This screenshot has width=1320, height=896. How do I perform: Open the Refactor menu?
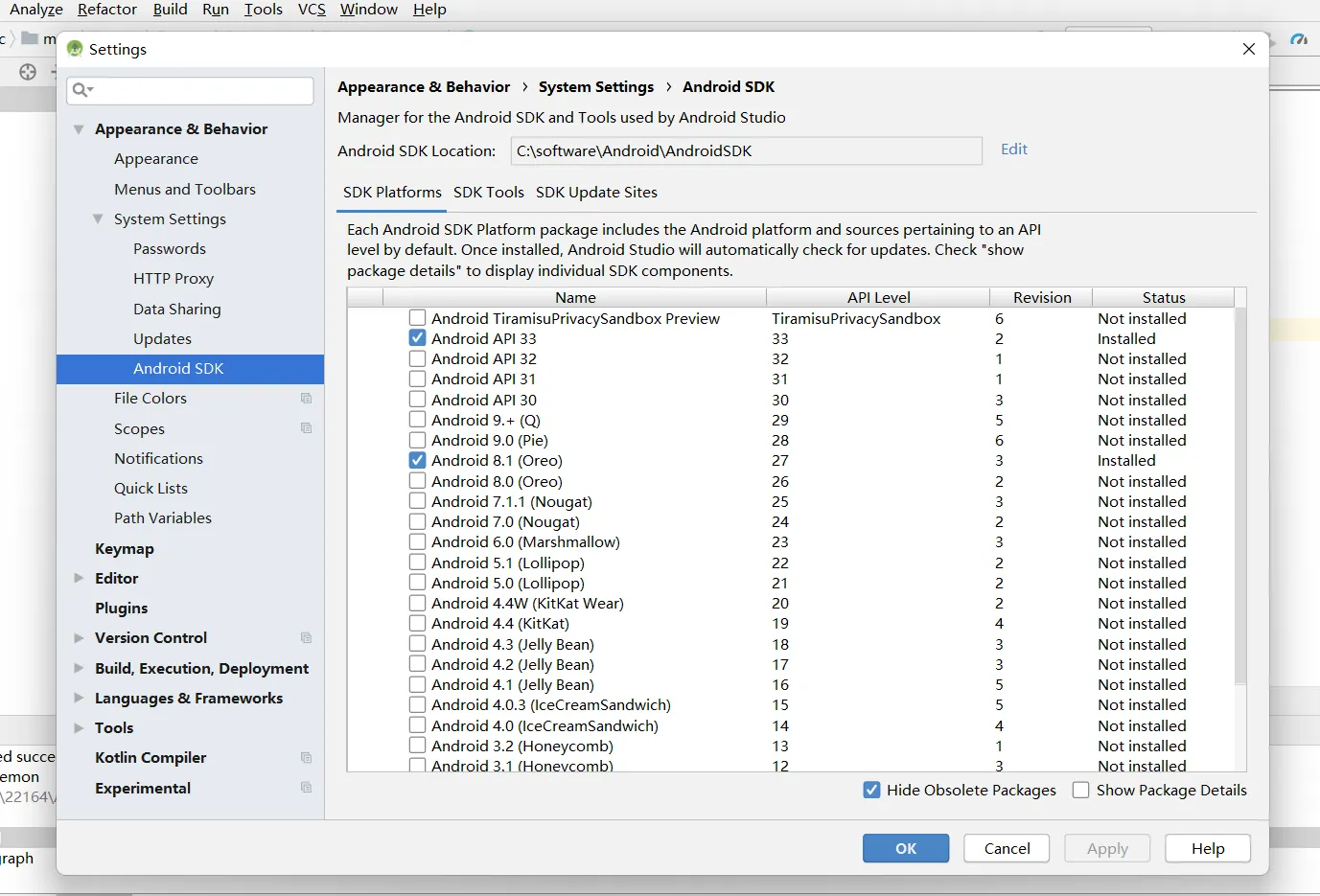(x=107, y=10)
